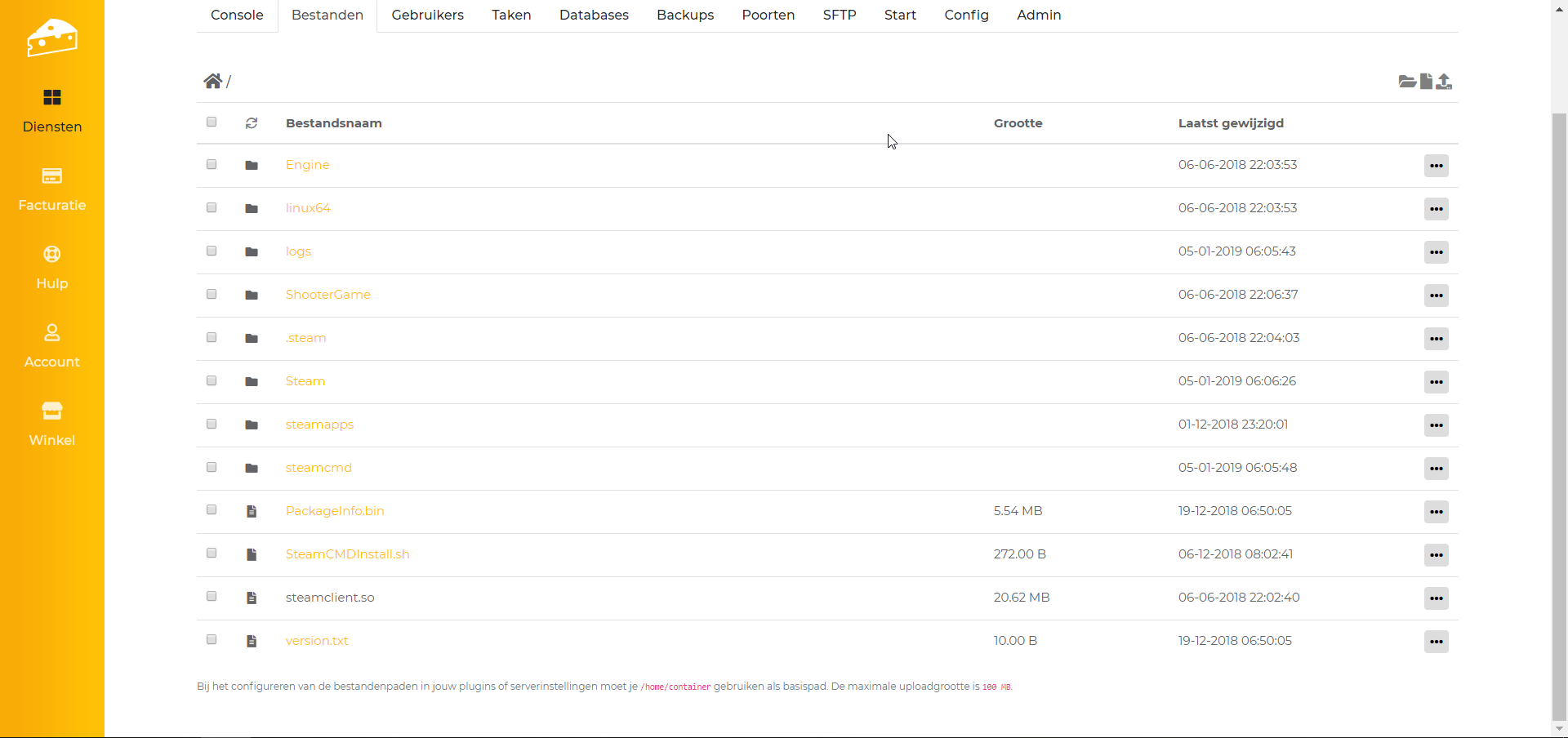
Task: Open Facturatie in the sidebar
Action: tap(52, 189)
